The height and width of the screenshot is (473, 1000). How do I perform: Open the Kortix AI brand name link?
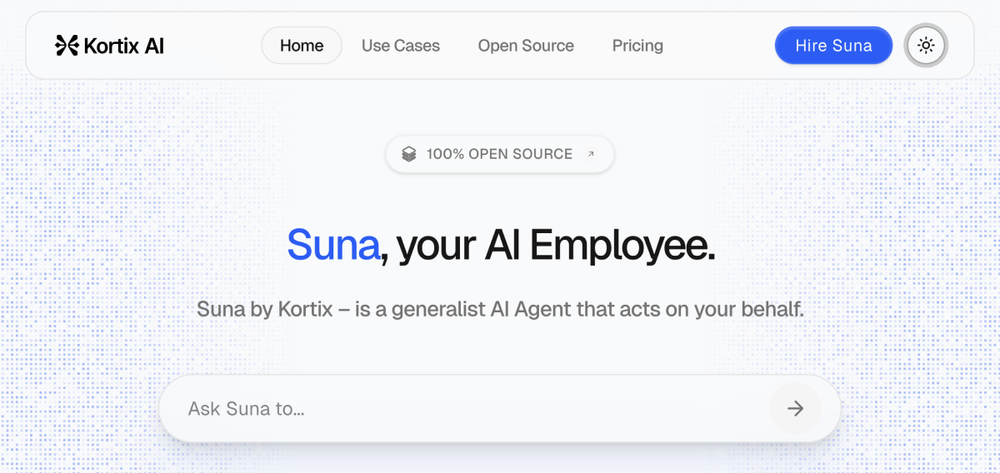pos(124,46)
